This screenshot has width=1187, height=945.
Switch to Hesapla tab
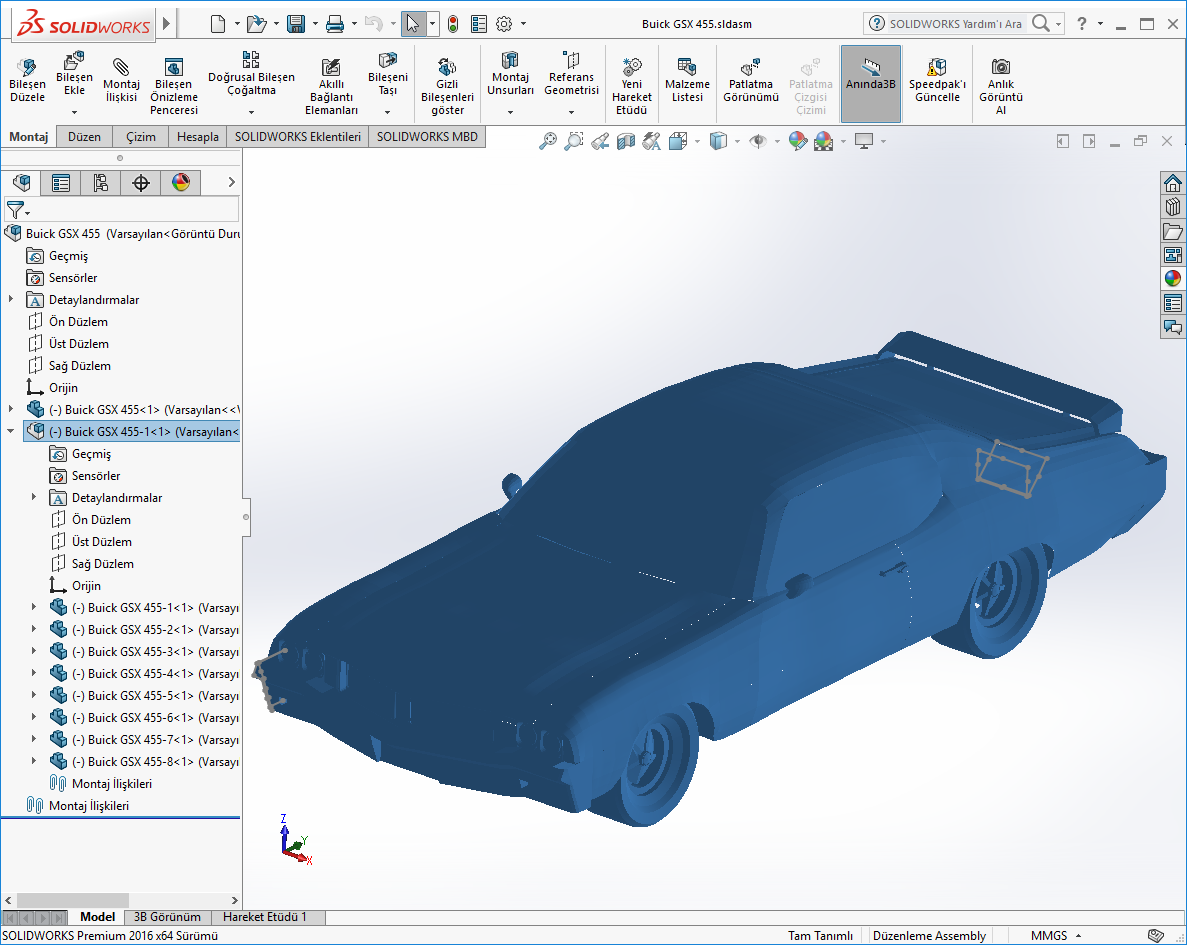click(198, 137)
